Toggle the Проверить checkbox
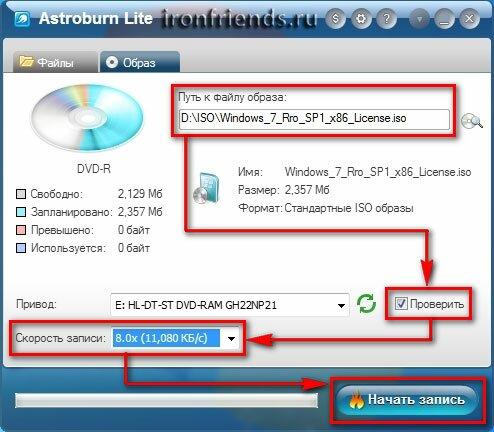Viewport: 494px width, 432px height. (400, 304)
